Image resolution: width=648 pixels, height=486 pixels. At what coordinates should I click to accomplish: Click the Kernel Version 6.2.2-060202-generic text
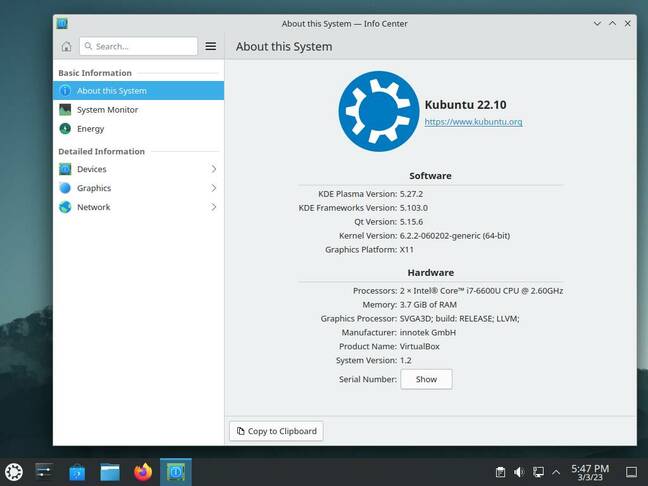455,236
